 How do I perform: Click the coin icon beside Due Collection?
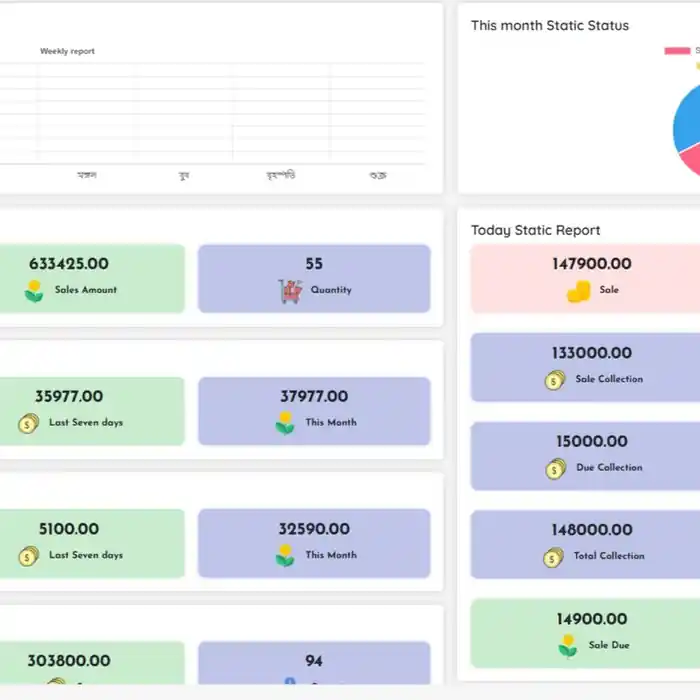555,469
